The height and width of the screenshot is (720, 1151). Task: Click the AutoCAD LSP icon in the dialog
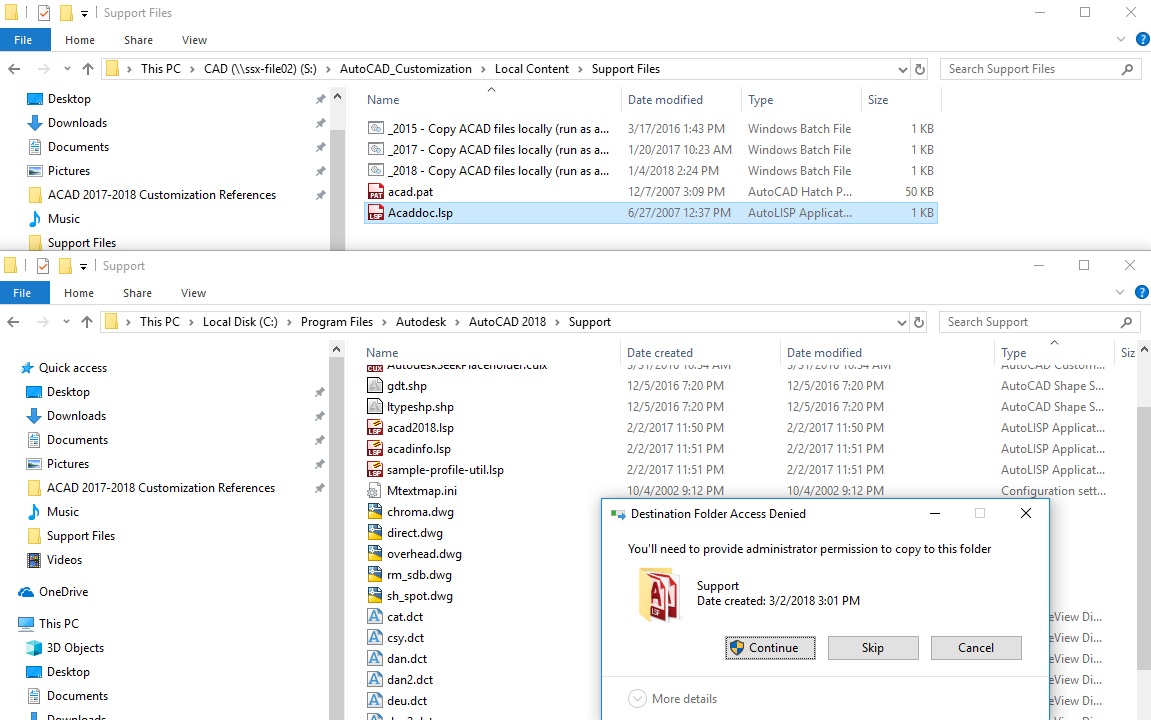659,593
